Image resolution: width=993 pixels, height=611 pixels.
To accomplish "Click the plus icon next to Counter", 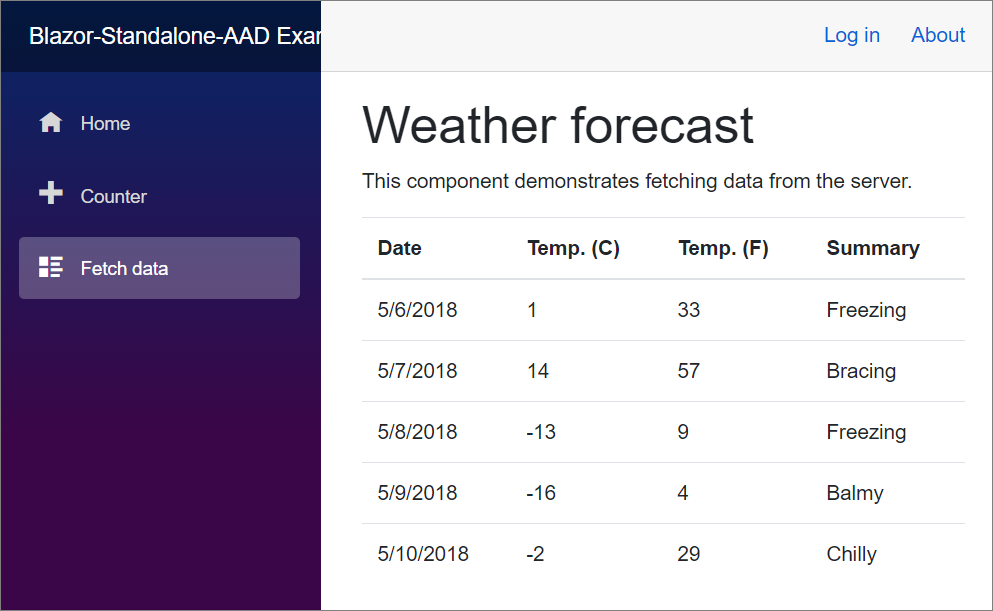I will tap(50, 194).
